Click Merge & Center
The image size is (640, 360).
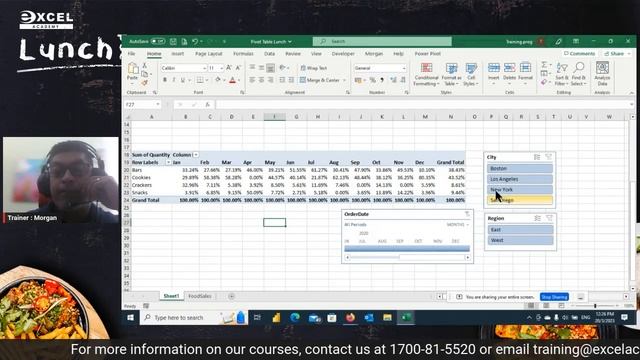click(x=320, y=80)
